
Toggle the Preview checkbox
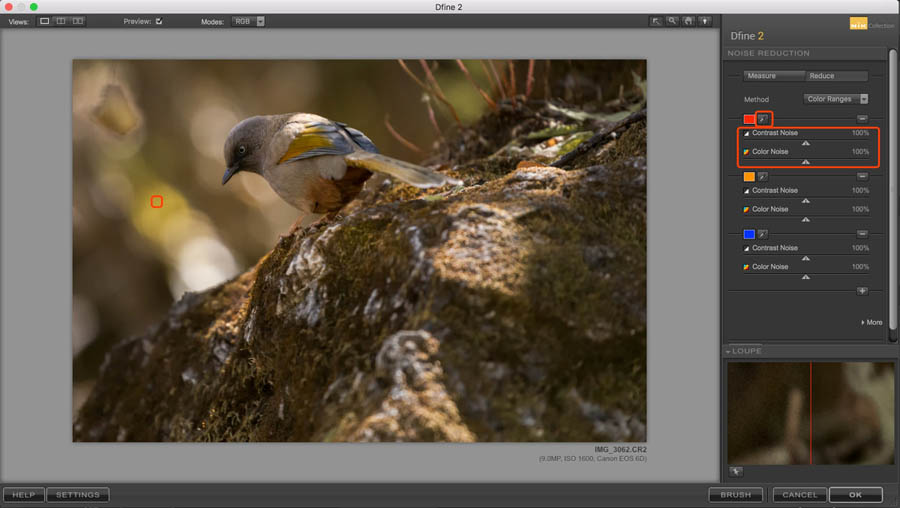click(159, 21)
